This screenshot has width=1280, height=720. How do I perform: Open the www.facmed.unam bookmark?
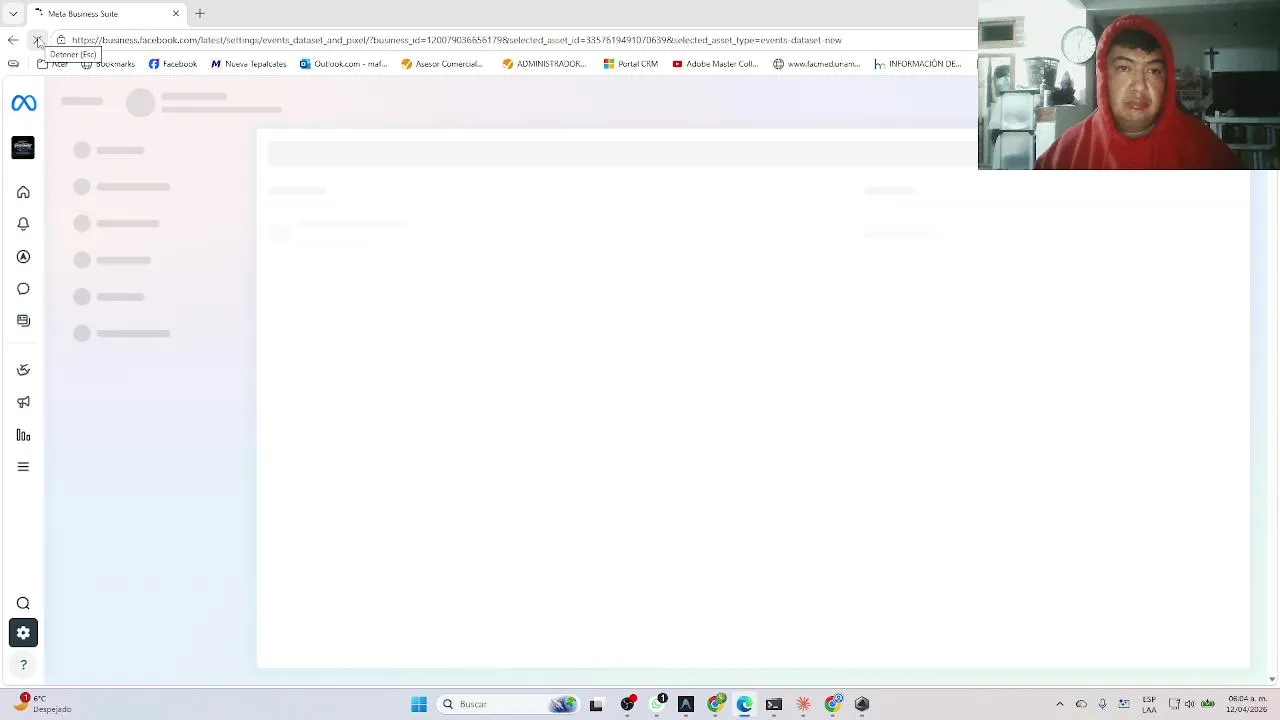pyautogui.click(x=816, y=64)
